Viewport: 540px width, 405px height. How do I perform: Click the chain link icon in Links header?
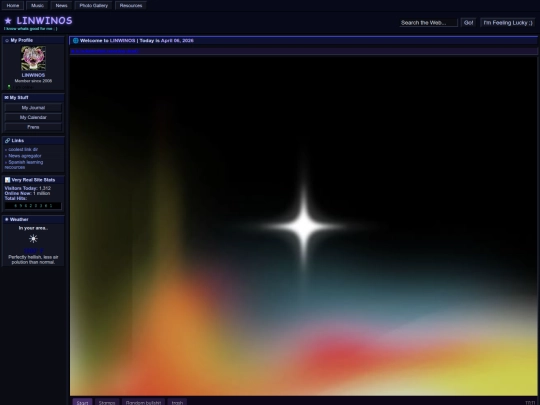pyautogui.click(x=7, y=141)
